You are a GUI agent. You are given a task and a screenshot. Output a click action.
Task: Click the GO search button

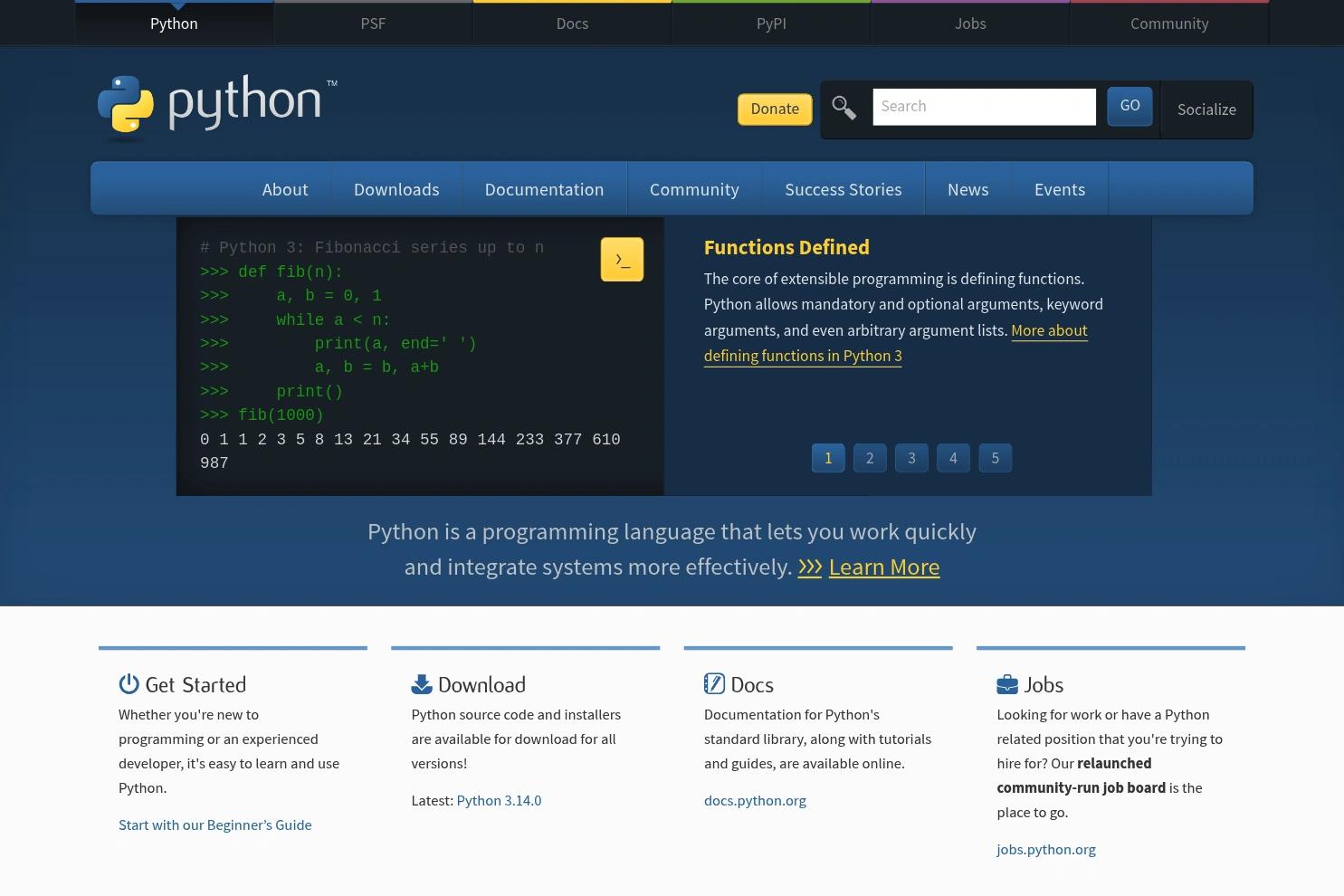point(1129,106)
